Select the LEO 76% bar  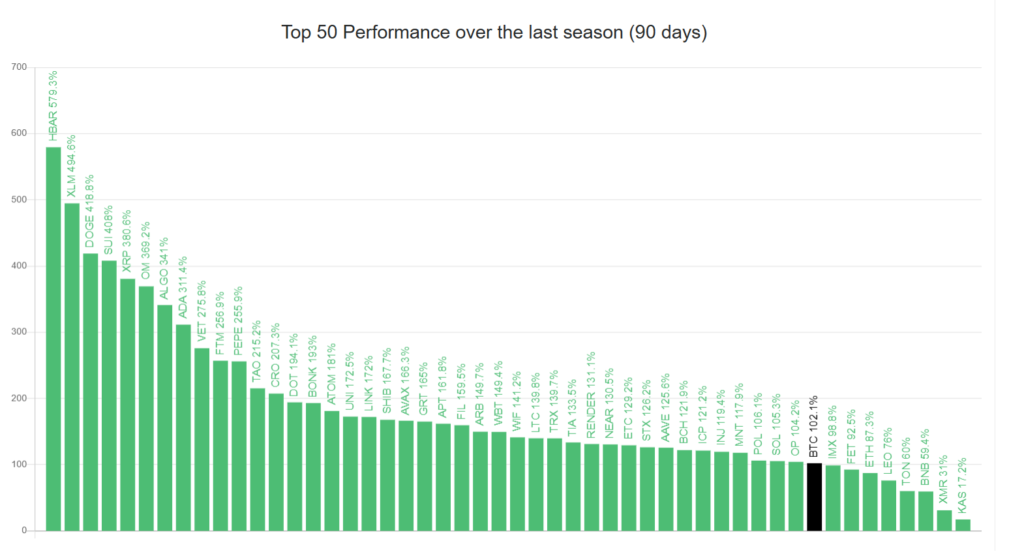(x=888, y=505)
